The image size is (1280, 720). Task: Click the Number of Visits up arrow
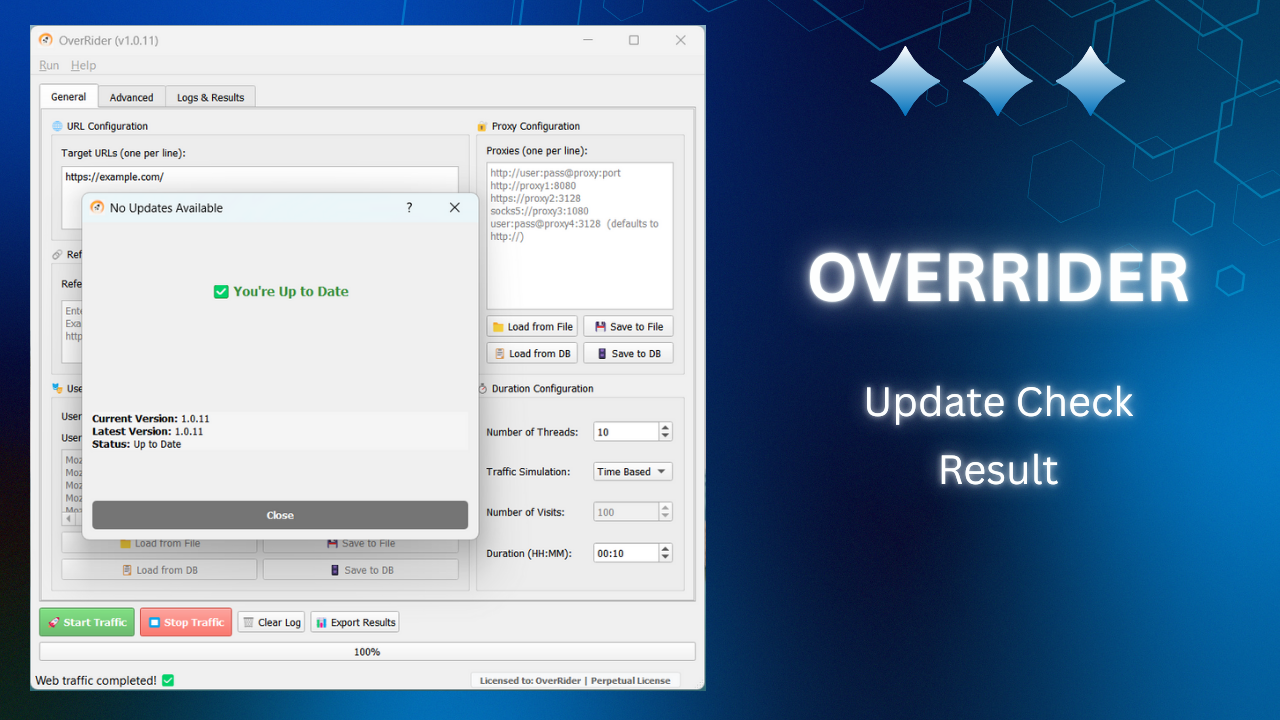tap(666, 507)
